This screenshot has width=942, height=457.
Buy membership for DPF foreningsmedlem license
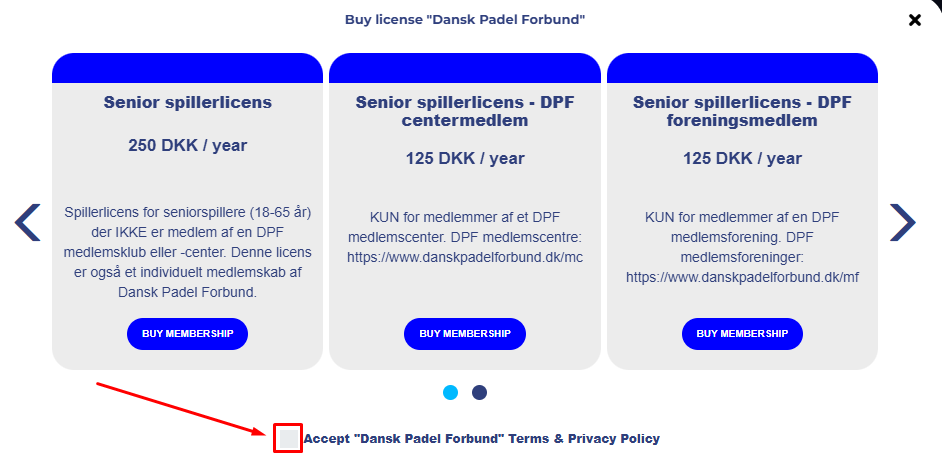click(742, 334)
